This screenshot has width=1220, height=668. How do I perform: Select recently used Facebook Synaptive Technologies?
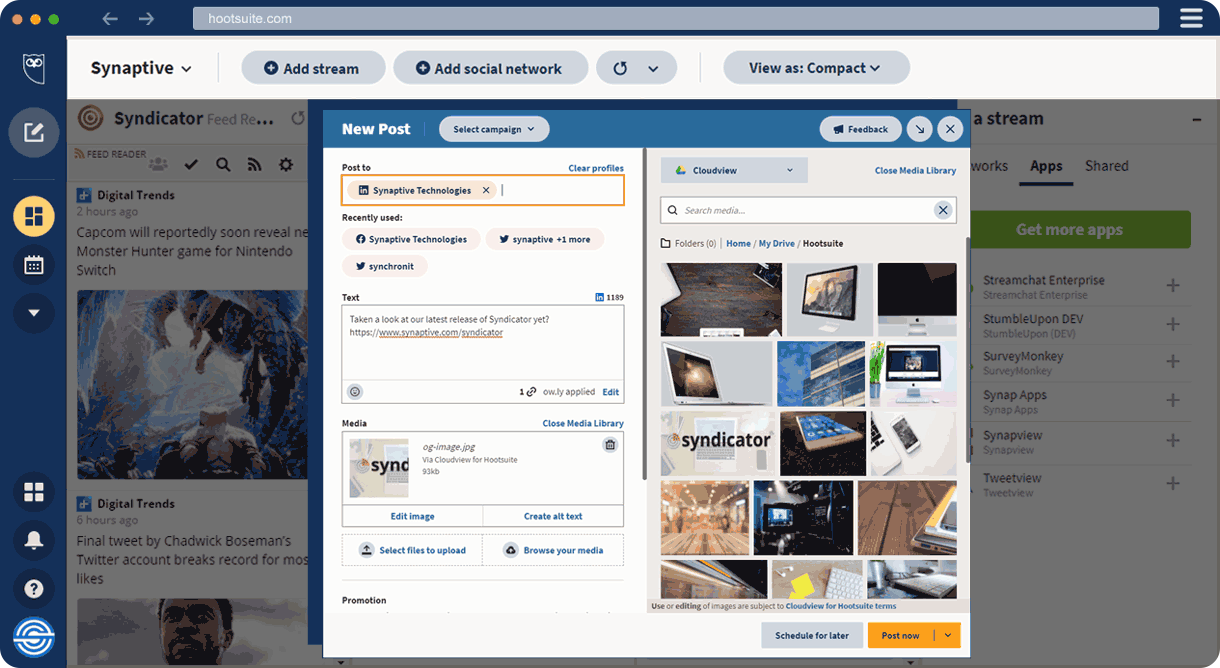411,240
